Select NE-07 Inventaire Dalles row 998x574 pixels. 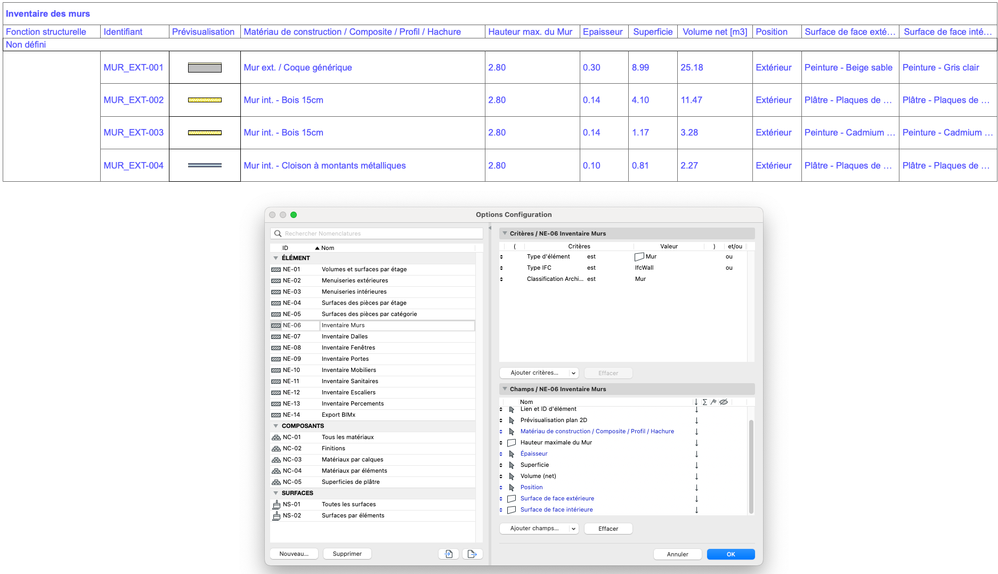coord(372,337)
